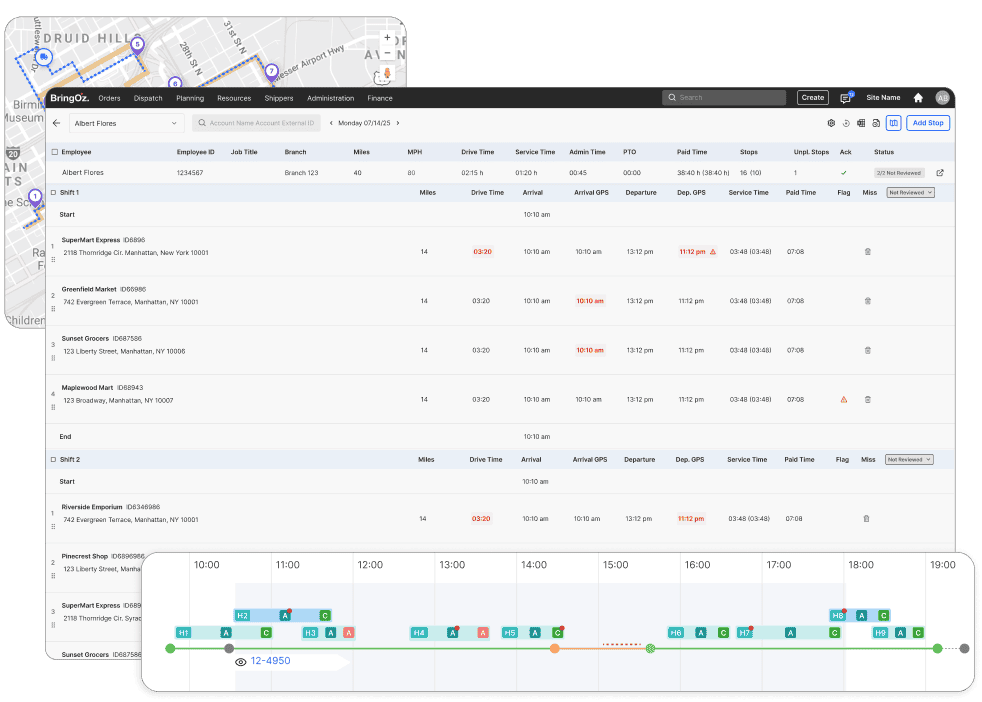Tick the Shift 2 checkbox
This screenshot has width=982, height=702.
point(53,460)
